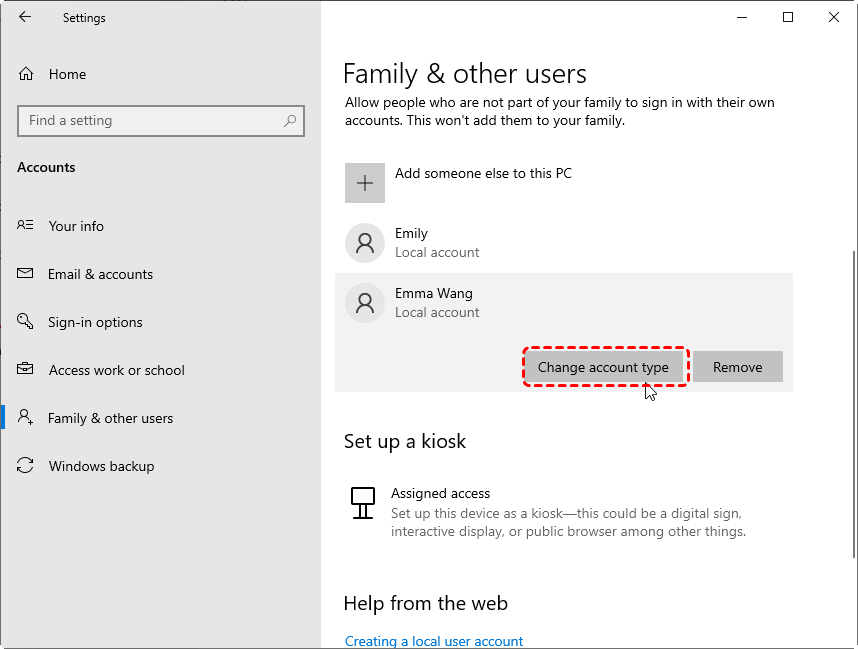
Task: Go to Access work or school
Action: point(116,370)
